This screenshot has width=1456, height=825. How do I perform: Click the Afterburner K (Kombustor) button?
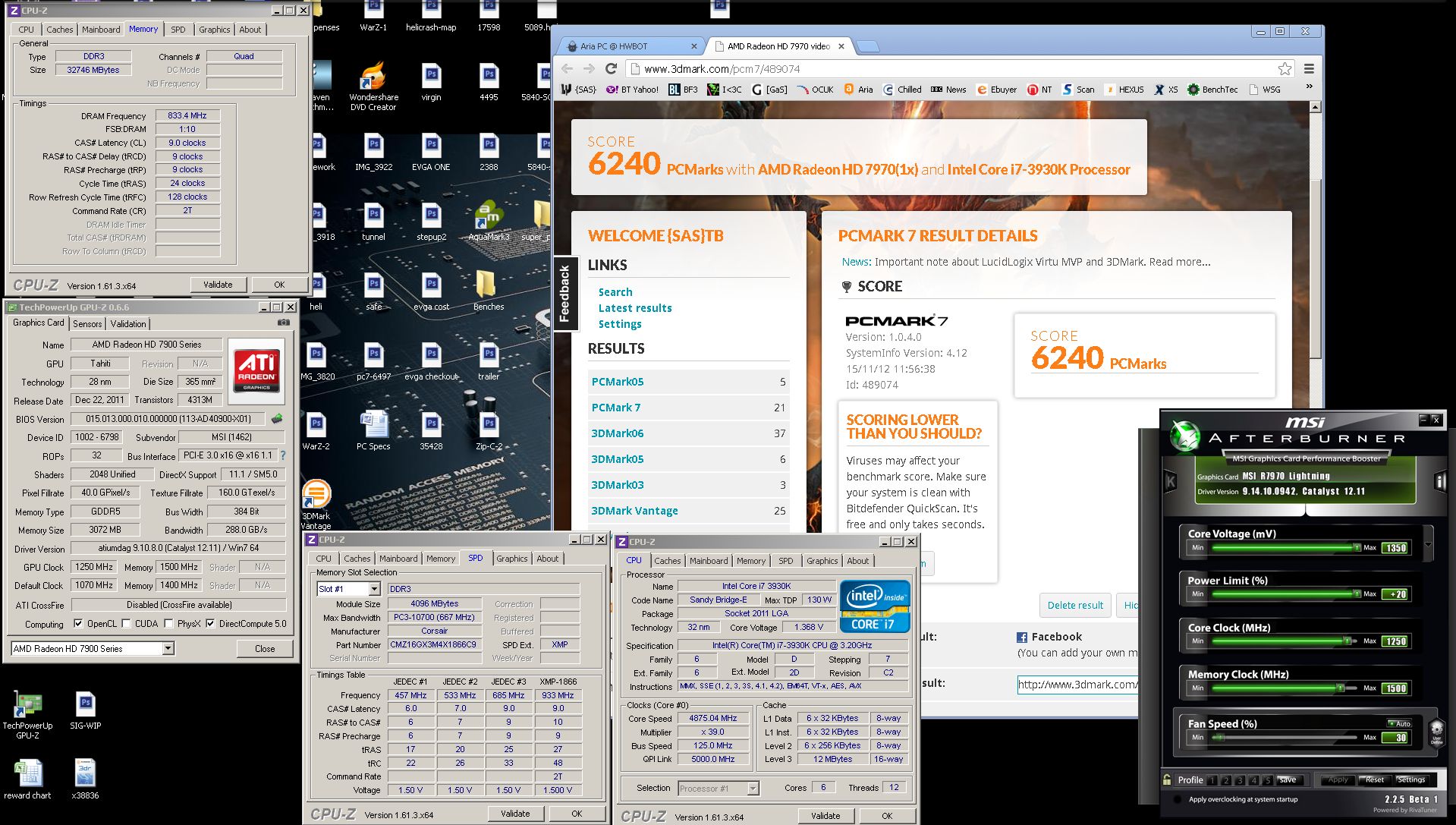[x=1171, y=481]
